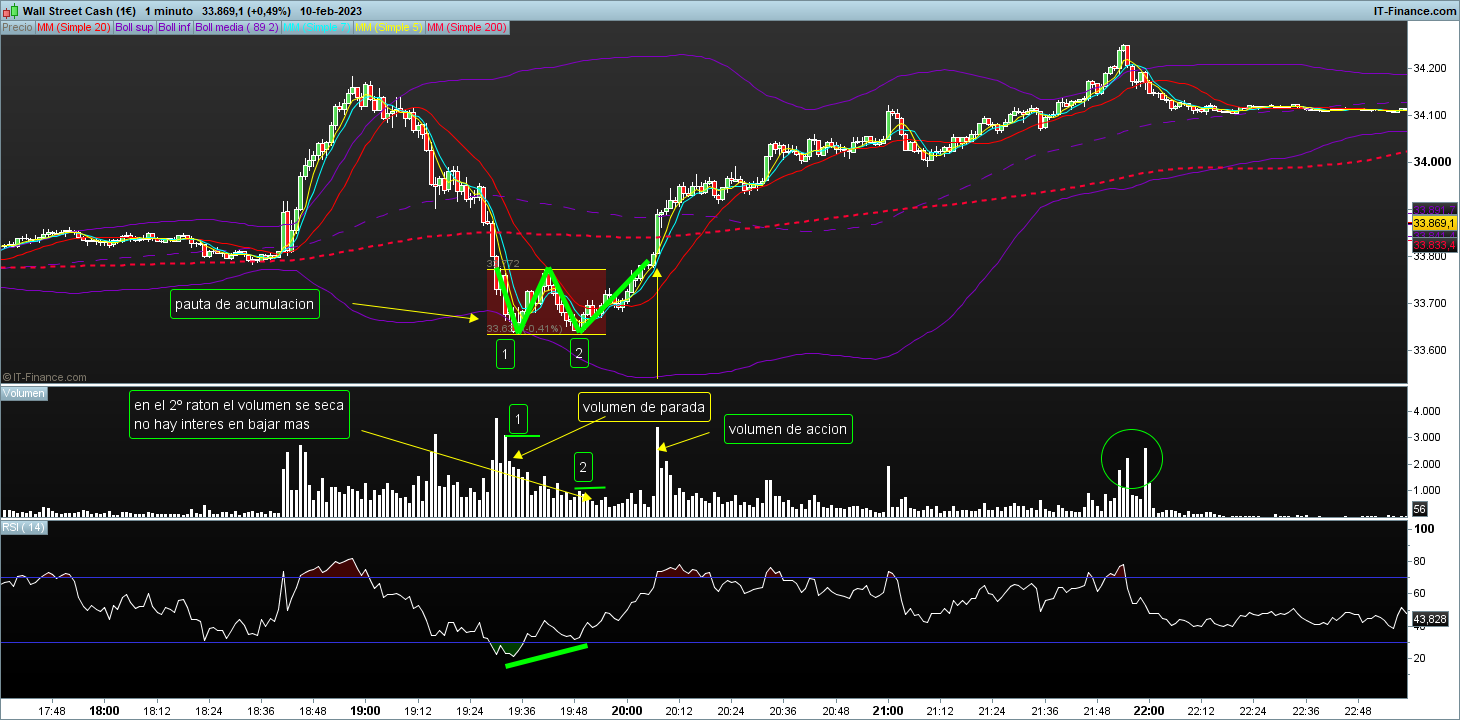Click the 33.600 price axis label
Screen dimensions: 1460x720
1430,350
